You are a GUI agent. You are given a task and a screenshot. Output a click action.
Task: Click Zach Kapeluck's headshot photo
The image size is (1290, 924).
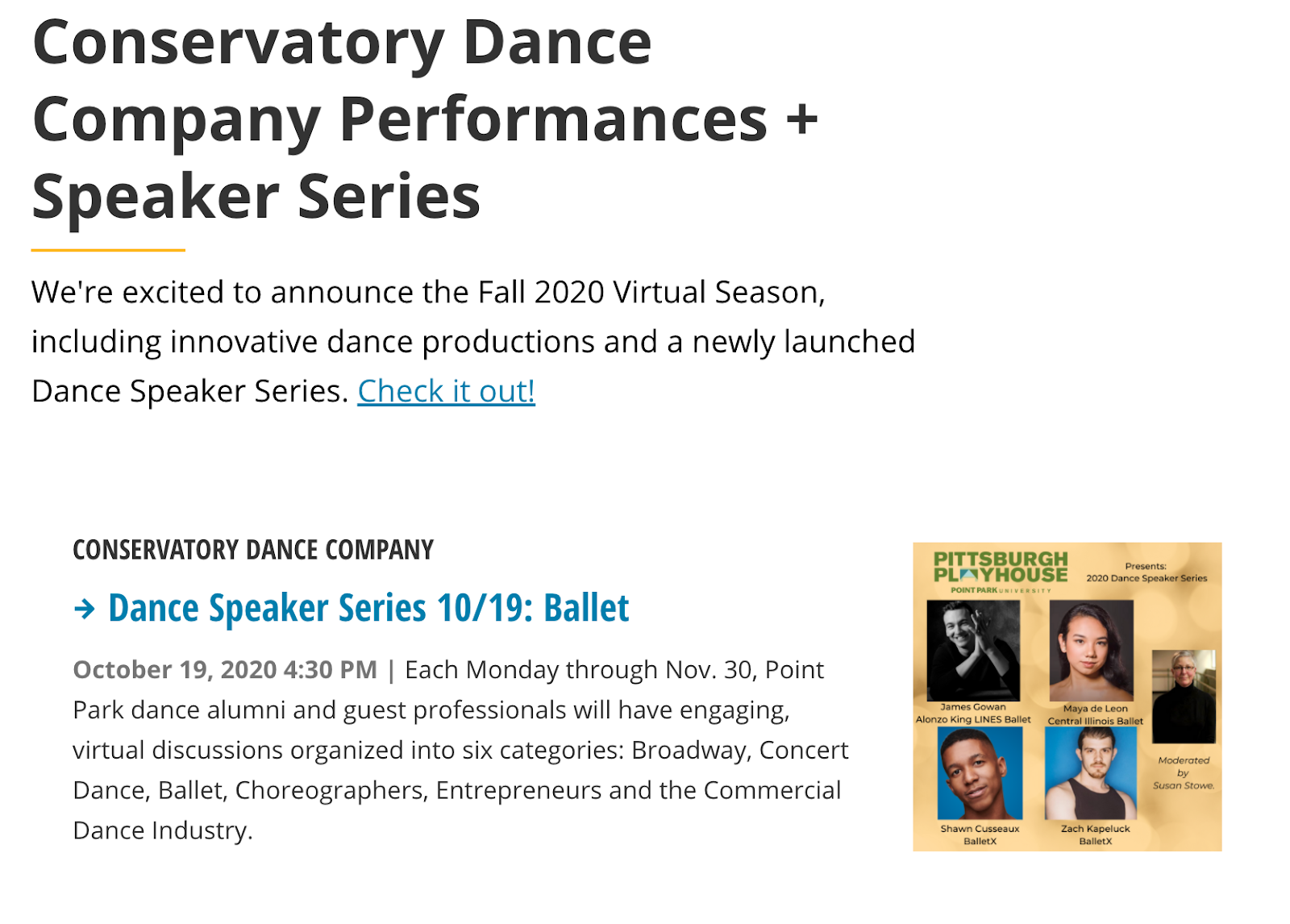coord(1090,773)
